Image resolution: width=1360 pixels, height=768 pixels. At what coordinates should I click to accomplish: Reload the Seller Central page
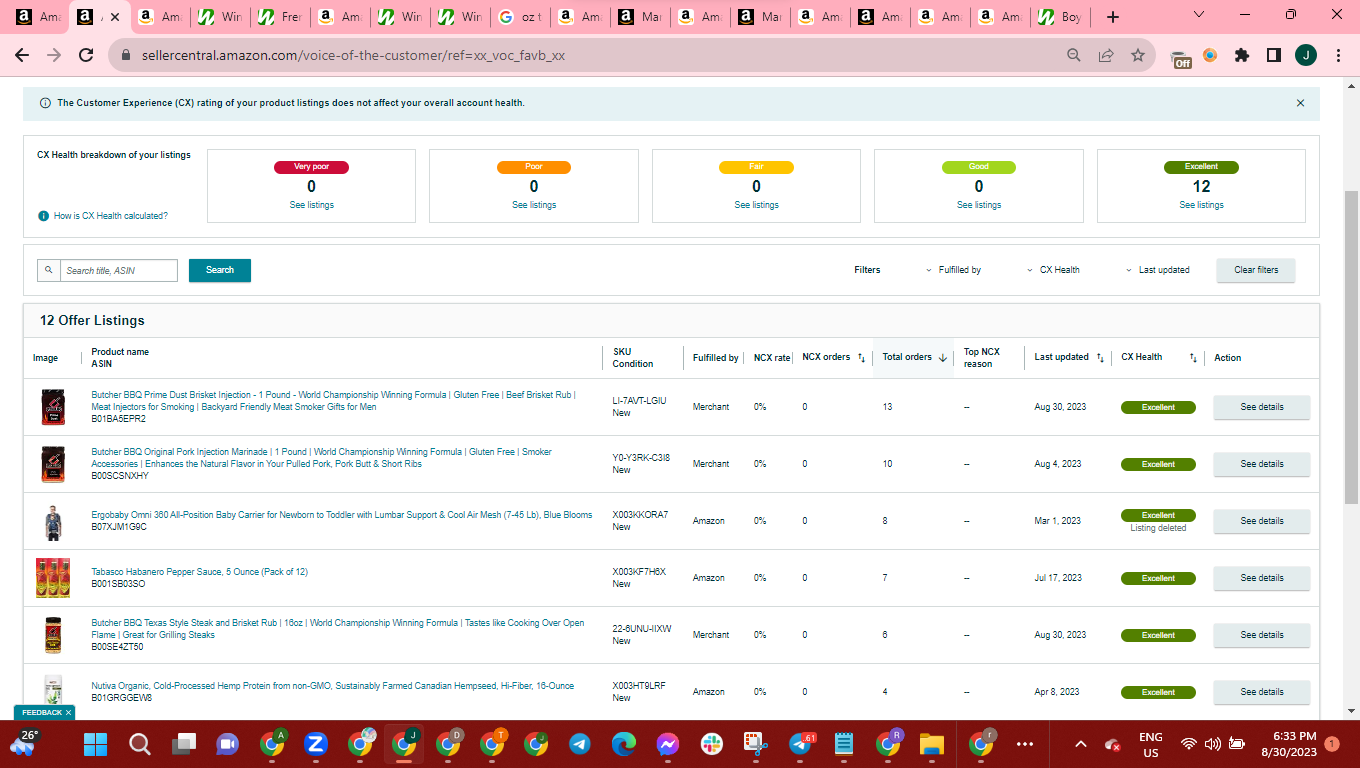tap(86, 56)
